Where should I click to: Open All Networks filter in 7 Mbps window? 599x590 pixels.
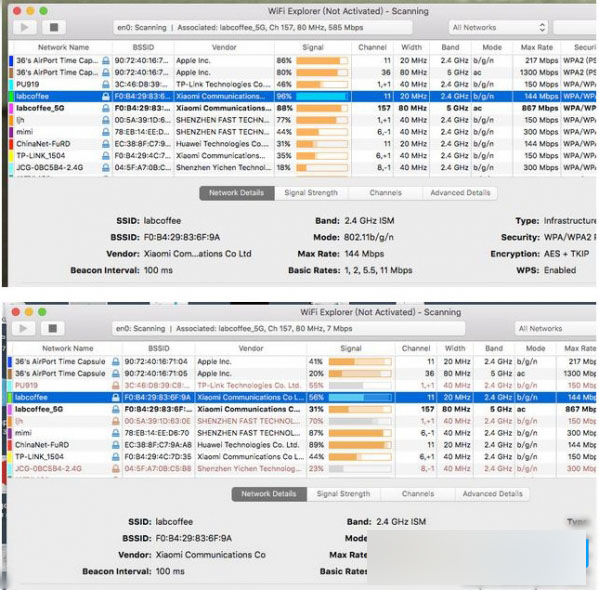coord(556,329)
